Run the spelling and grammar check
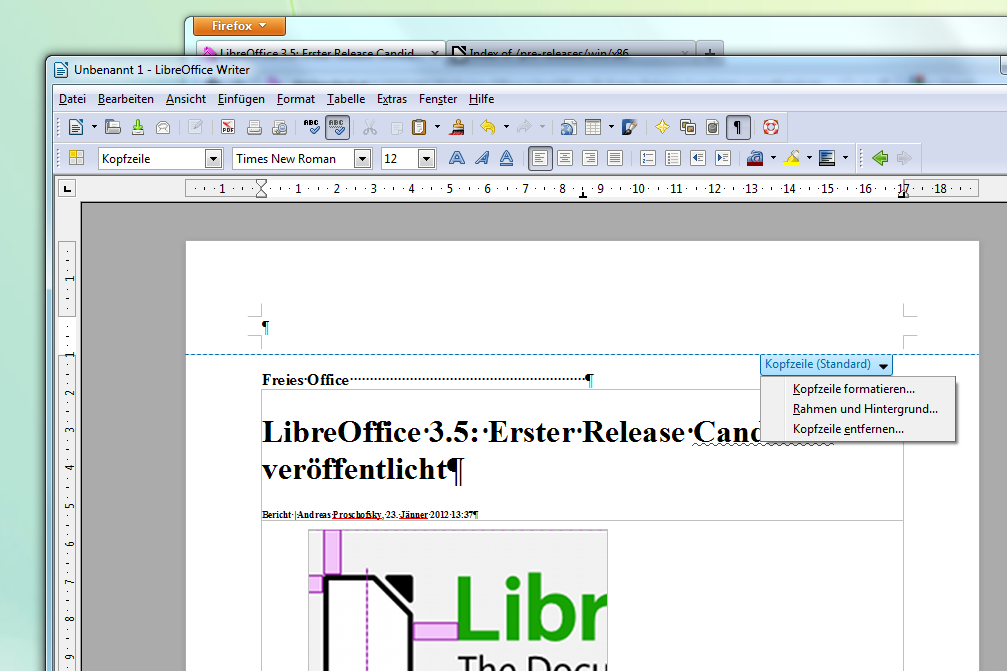The height and width of the screenshot is (671, 1007). (311, 127)
